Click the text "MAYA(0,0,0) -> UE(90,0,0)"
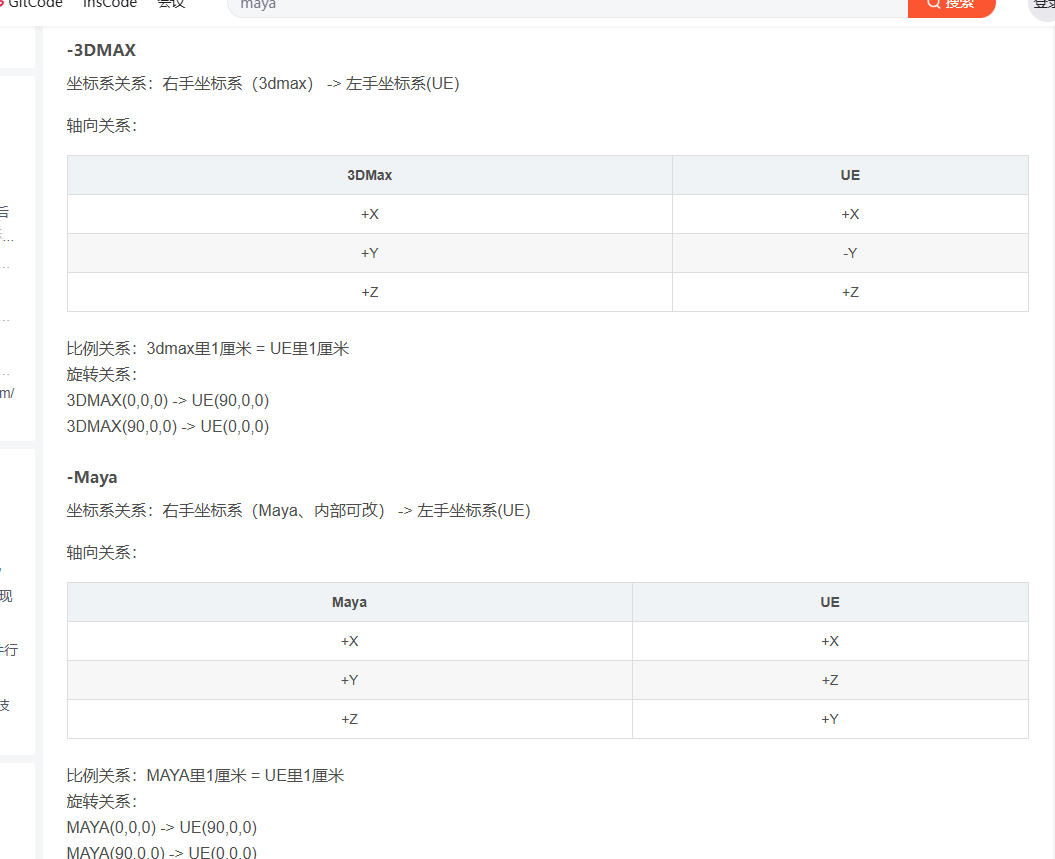This screenshot has width=1055, height=859. (161, 827)
